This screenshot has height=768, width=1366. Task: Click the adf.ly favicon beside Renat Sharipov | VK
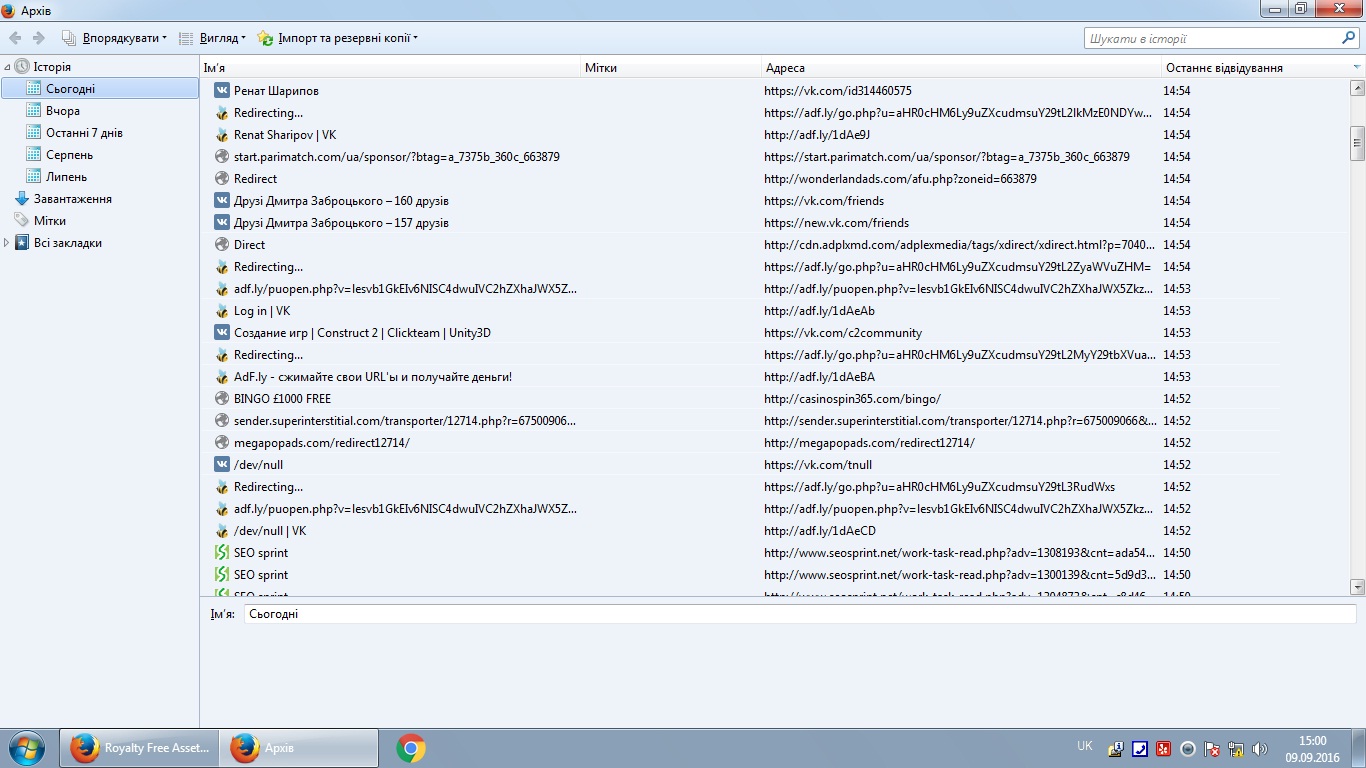point(222,134)
